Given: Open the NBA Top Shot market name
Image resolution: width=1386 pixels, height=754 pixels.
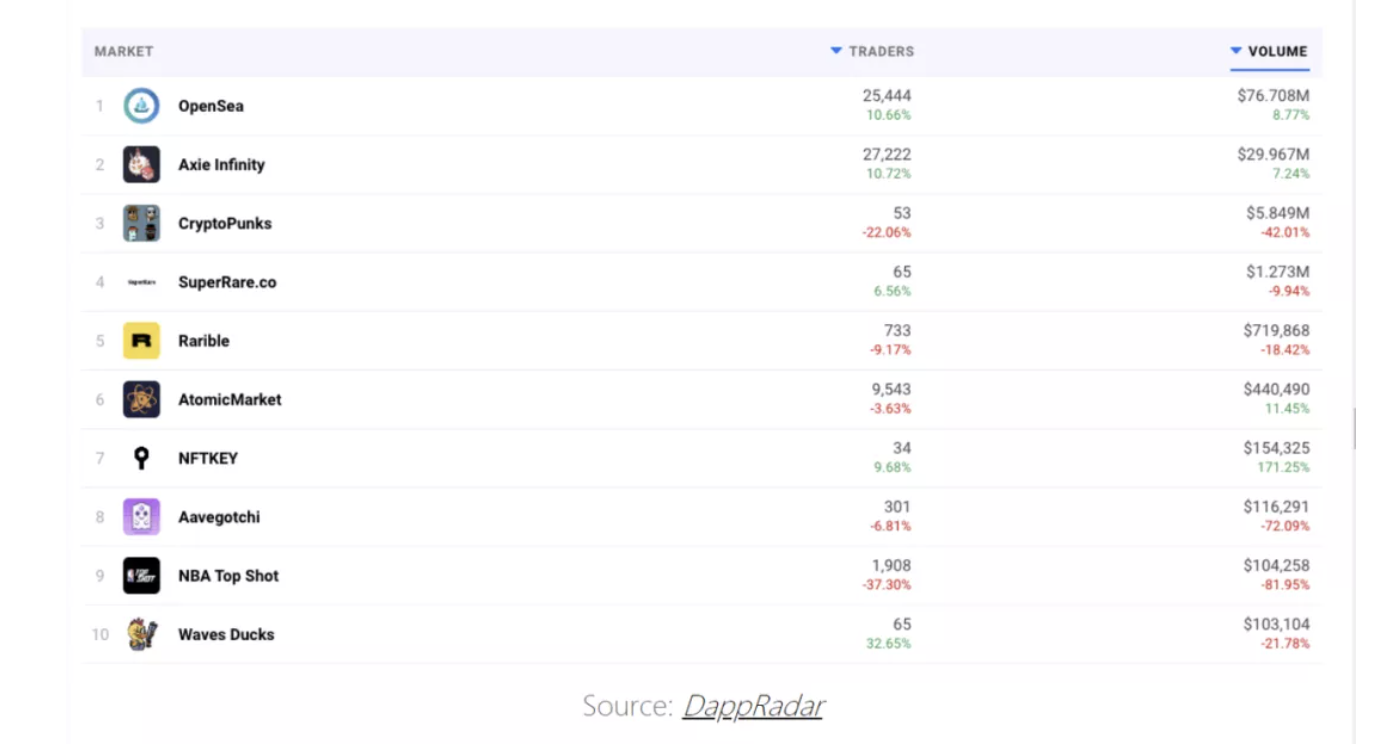Looking at the screenshot, I should (229, 576).
